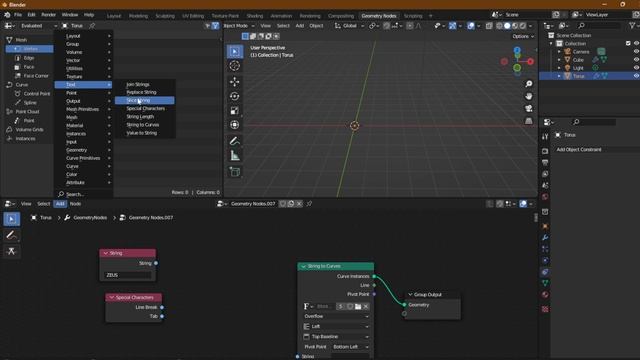This screenshot has width=640, height=360.
Task: Click the Search field in the Add menu
Action: pos(83,194)
